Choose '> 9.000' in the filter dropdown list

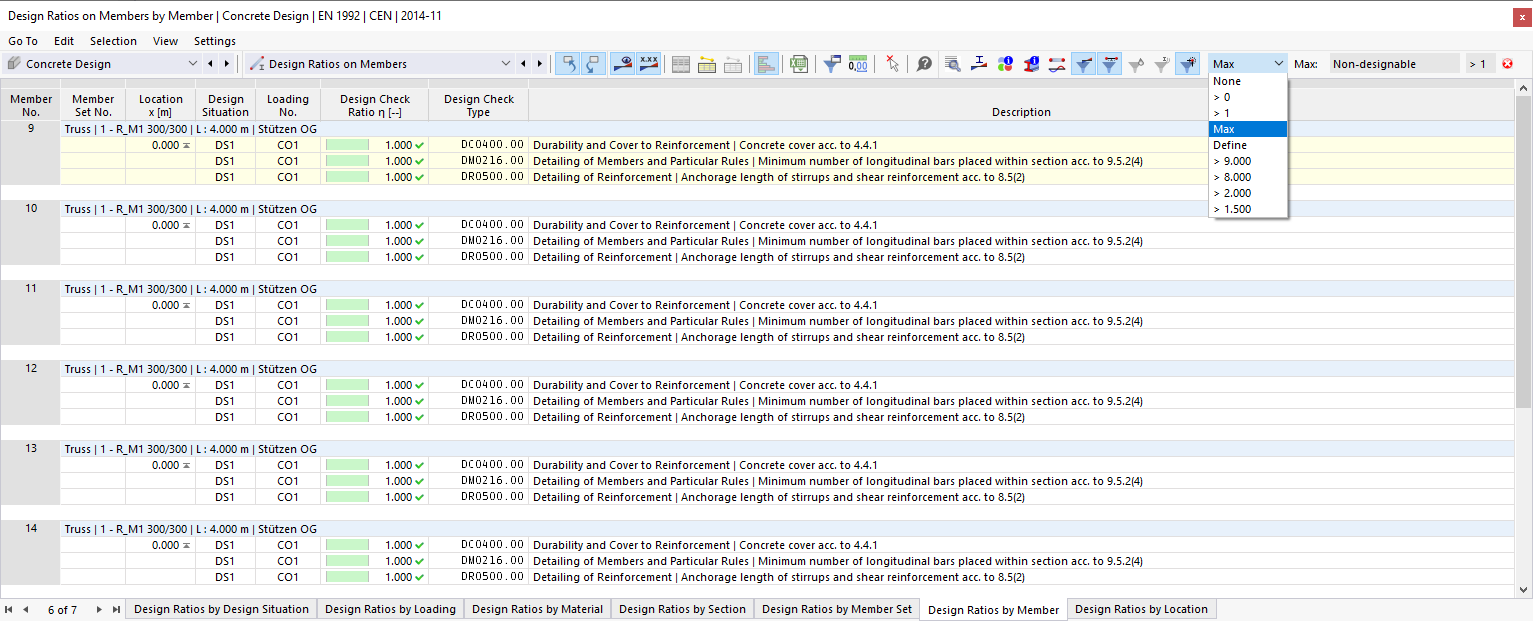(x=1248, y=161)
